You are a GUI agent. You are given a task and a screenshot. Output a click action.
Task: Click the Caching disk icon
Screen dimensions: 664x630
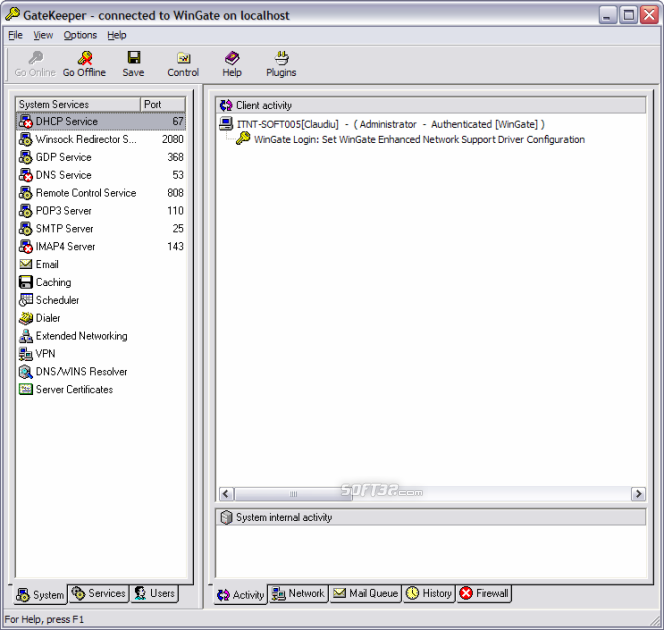coord(26,282)
